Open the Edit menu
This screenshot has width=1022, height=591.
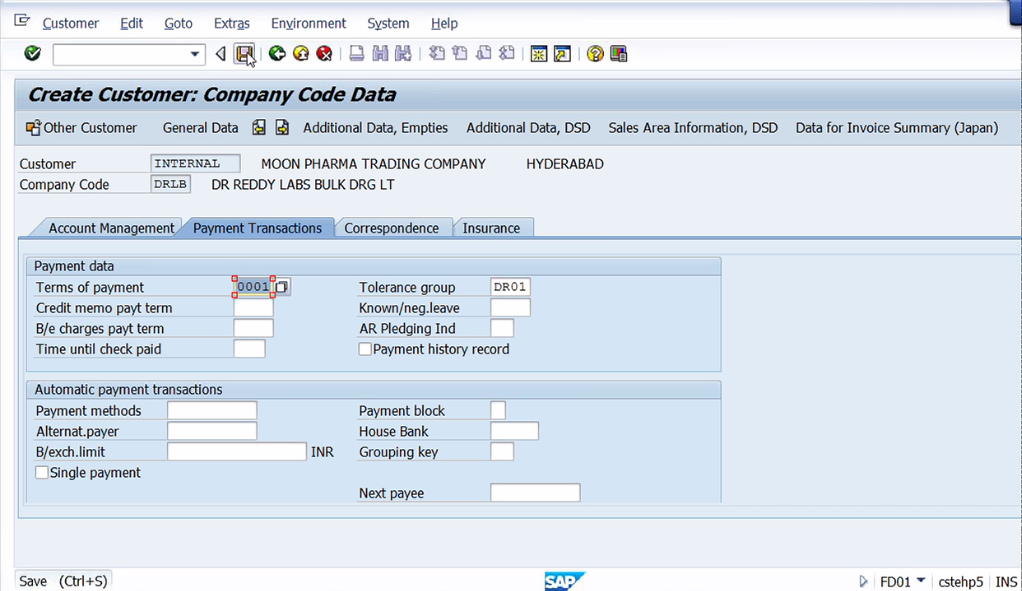[131, 23]
